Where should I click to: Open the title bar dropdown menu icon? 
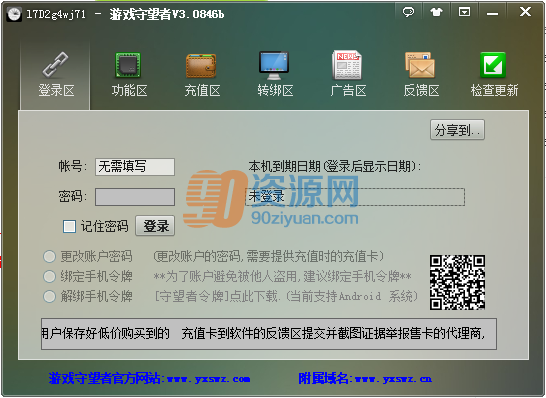coord(464,12)
